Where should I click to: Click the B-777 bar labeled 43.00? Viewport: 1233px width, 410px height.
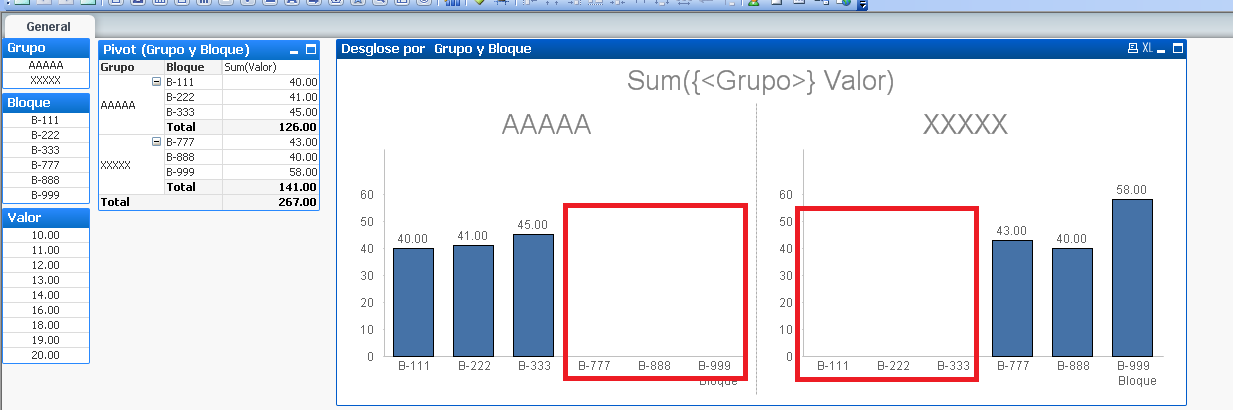coord(1012,298)
